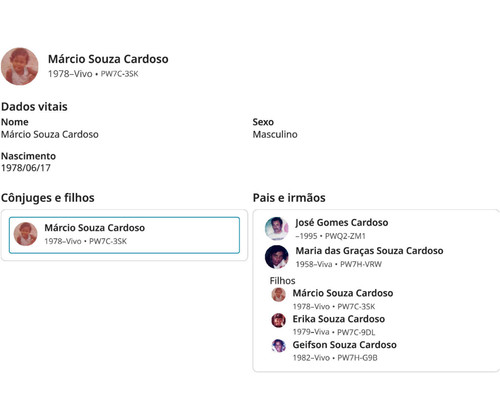Click Maria das Graças Souza Cardoso's portrait
The height and width of the screenshot is (419, 500).
pos(277,257)
